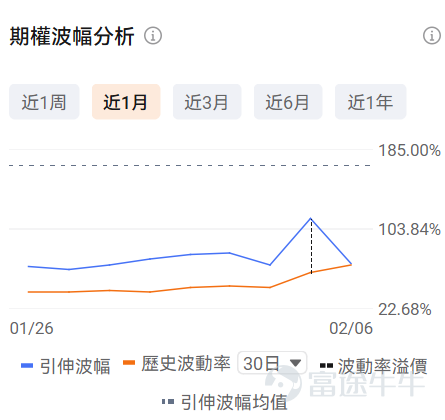This screenshot has width=445, height=420.
Task: Toggle the 引伸波幅均值 legend entry
Action: (x=225, y=402)
